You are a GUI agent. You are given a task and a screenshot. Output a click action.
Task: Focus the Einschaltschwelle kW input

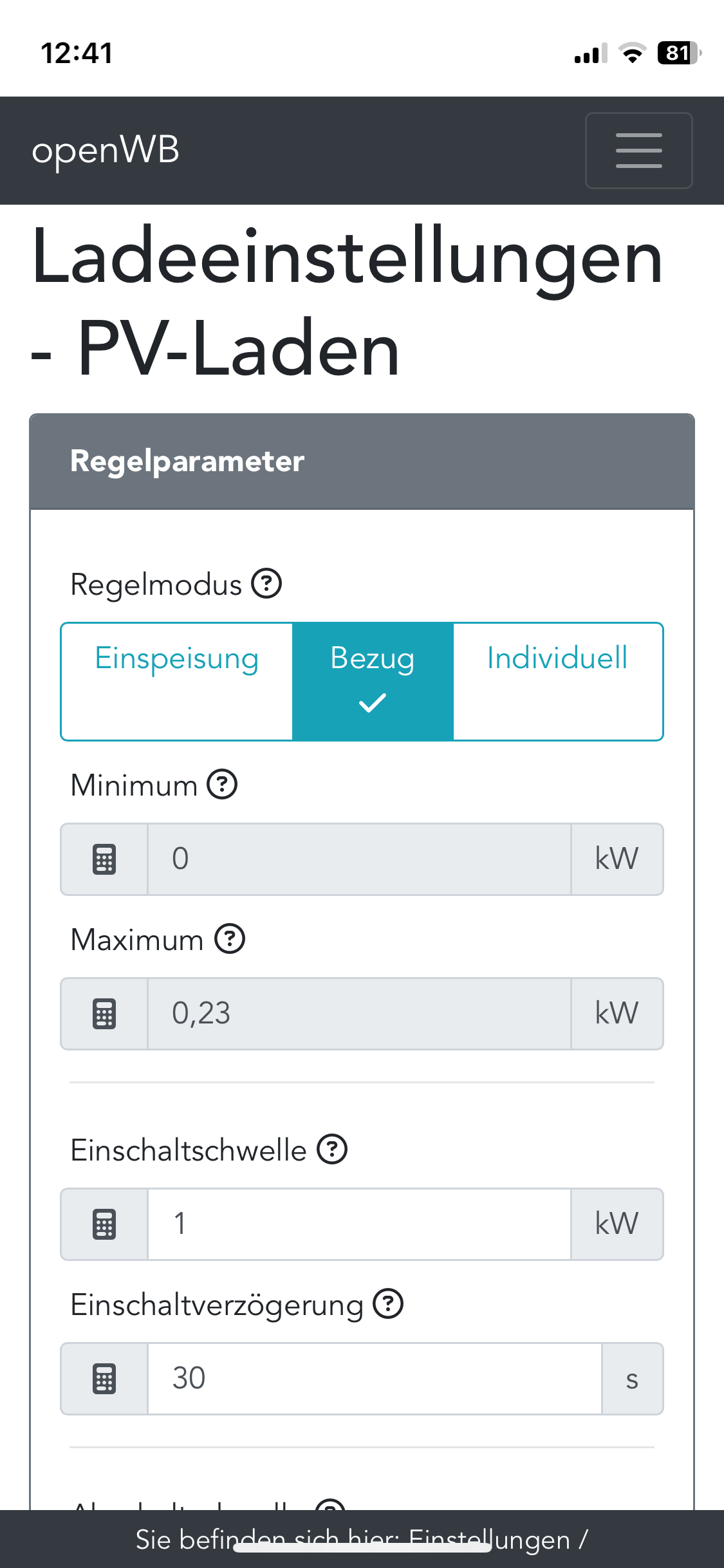pyautogui.click(x=359, y=1224)
